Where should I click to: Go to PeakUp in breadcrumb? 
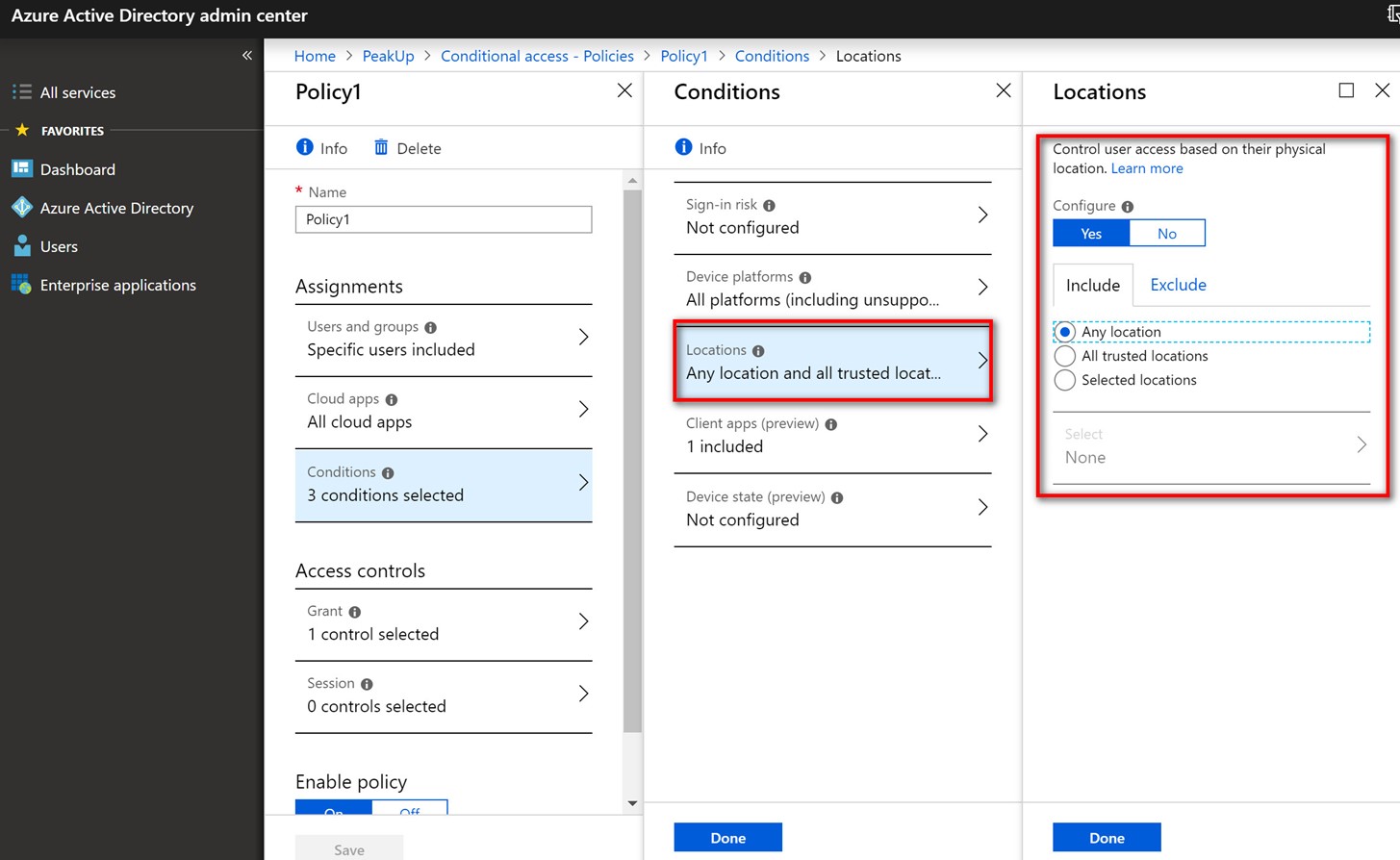click(x=388, y=56)
